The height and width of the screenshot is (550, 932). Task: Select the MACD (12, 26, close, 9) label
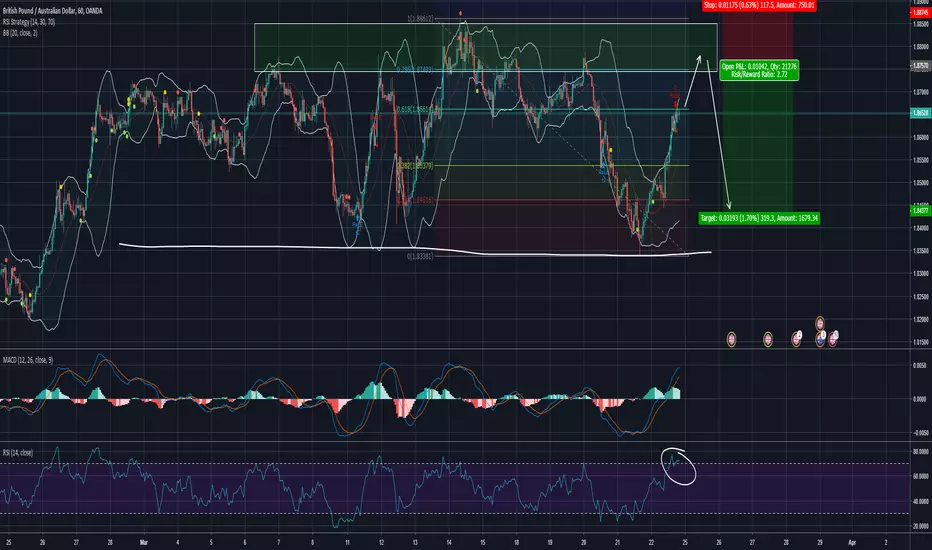pos(27,360)
